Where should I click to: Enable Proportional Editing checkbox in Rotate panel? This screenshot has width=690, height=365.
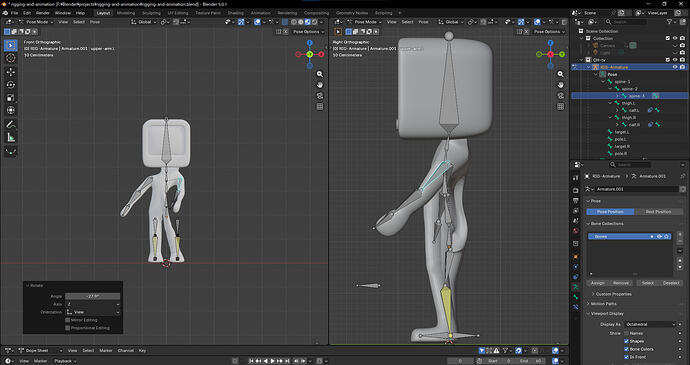point(67,328)
